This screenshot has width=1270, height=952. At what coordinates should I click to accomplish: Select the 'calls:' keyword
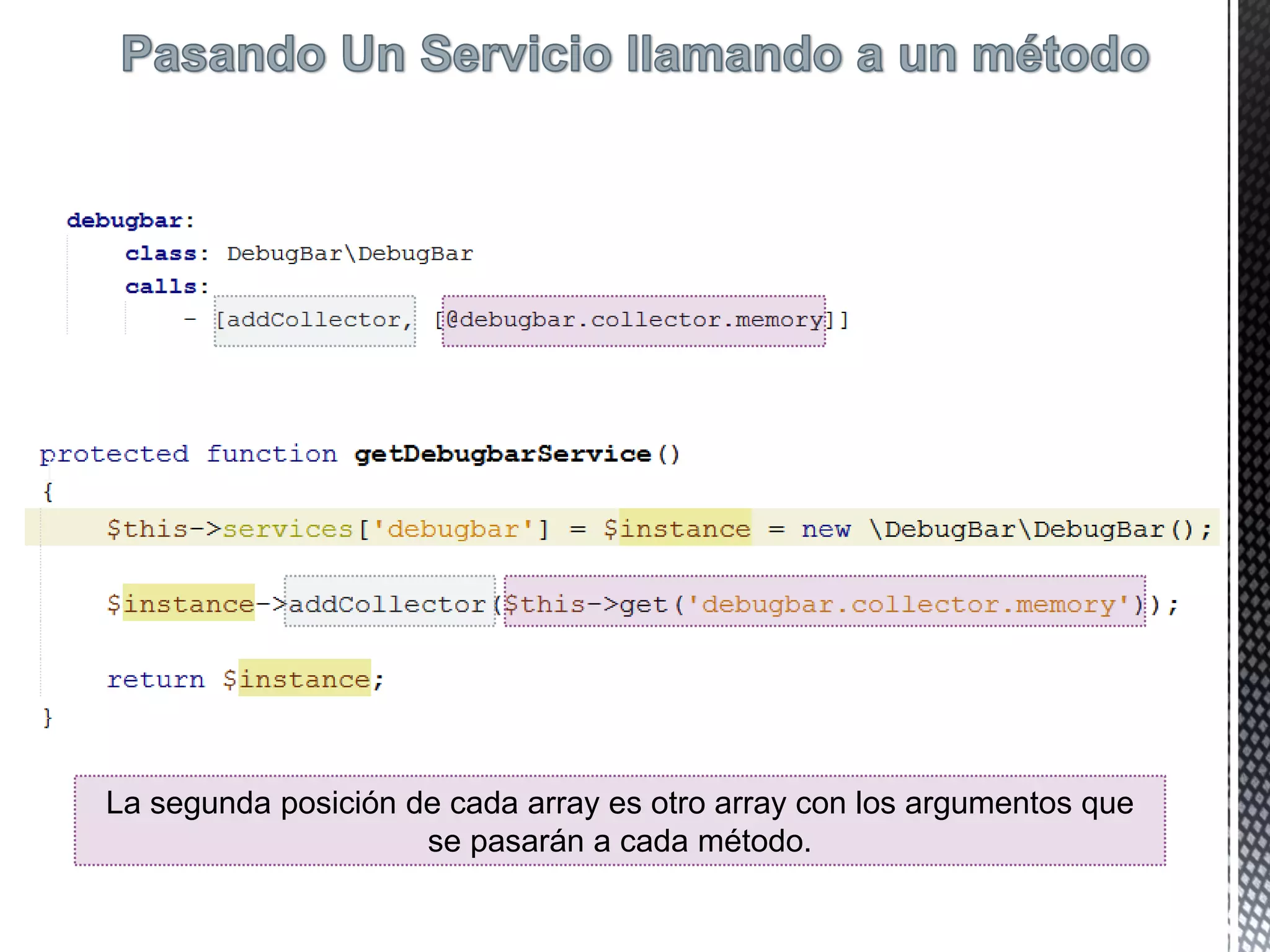click(x=167, y=286)
